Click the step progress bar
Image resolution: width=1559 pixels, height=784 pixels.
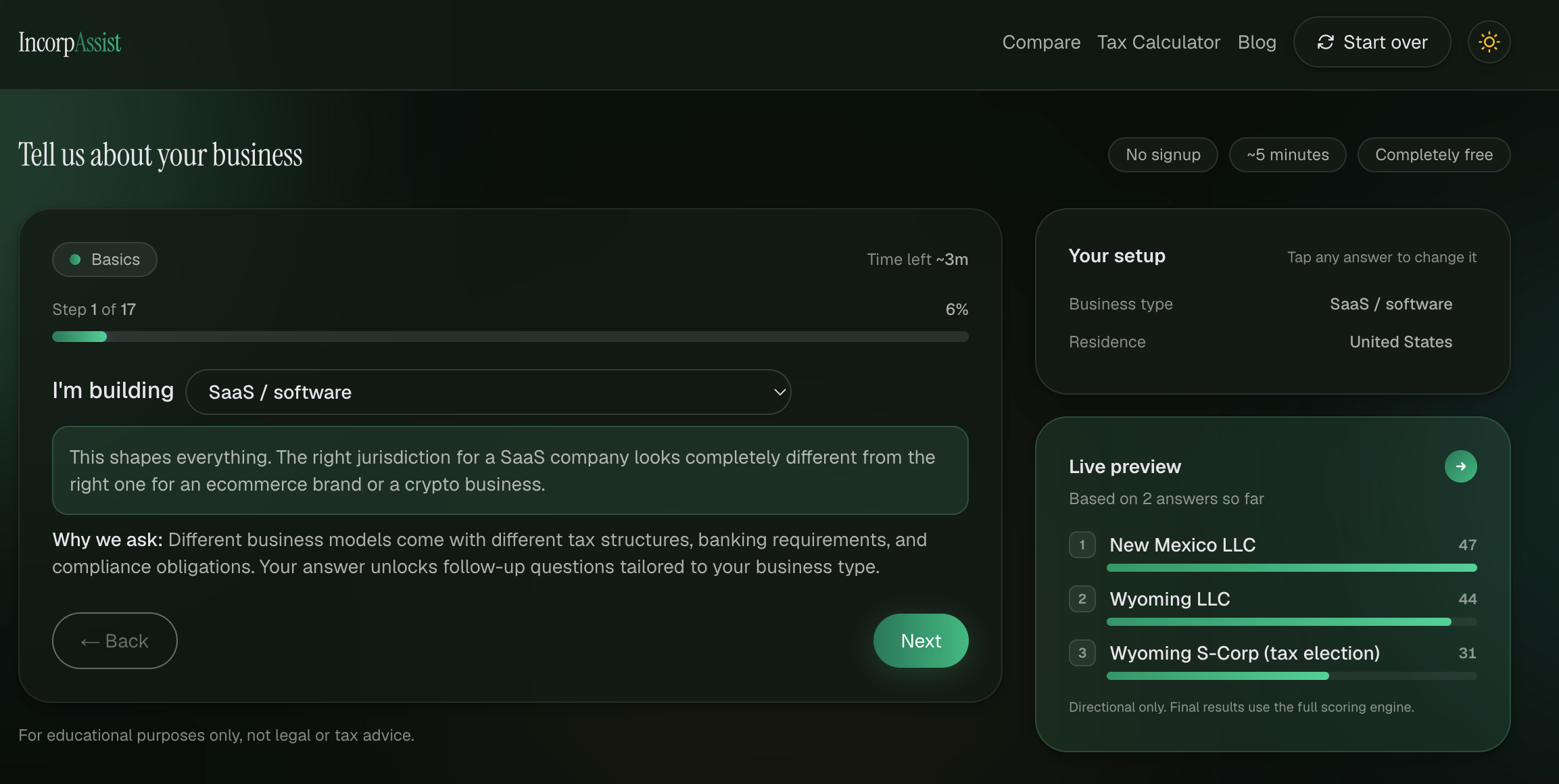(510, 337)
